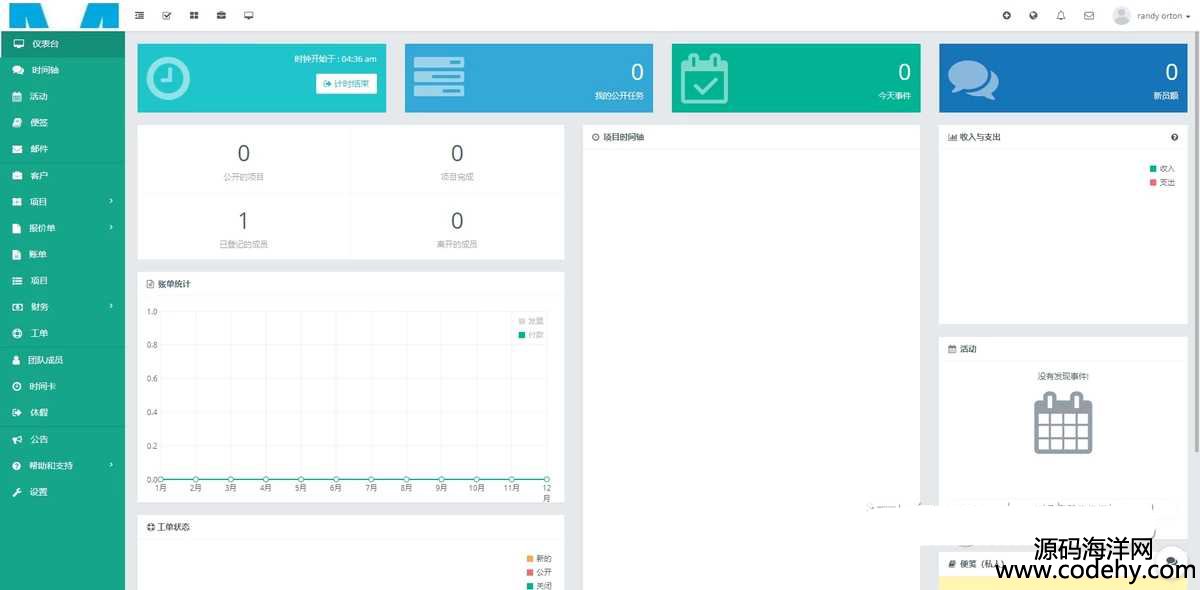Expand sidebar 项目 item with chevron arrow
1200x590 pixels.
62,202
